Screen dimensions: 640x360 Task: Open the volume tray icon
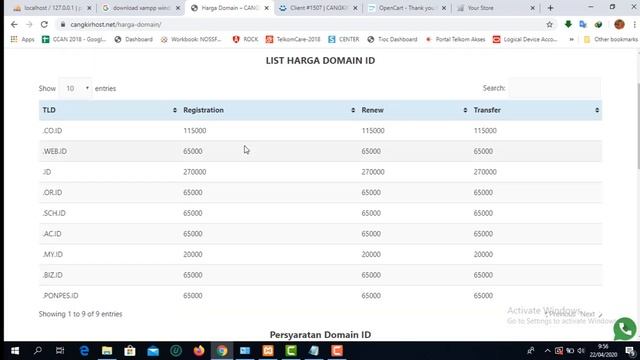(581, 351)
